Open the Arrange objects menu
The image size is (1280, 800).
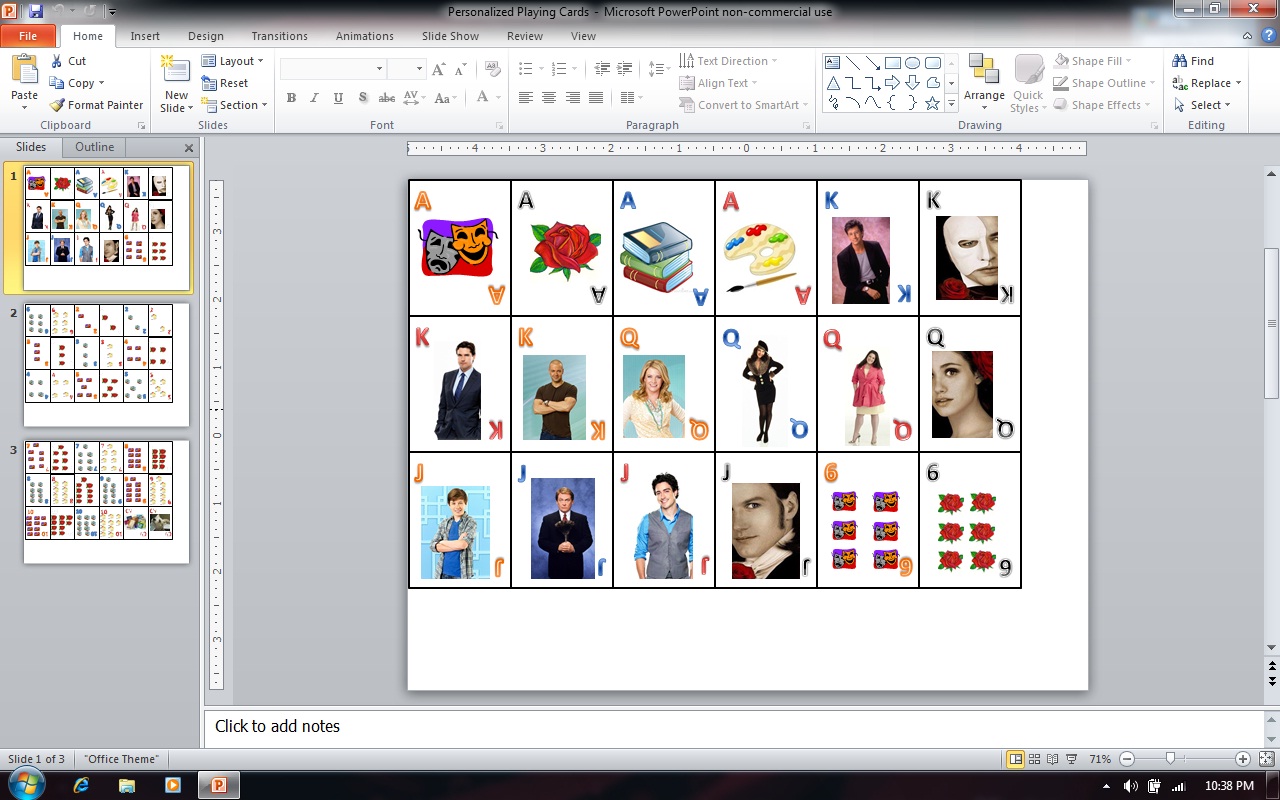(x=984, y=83)
